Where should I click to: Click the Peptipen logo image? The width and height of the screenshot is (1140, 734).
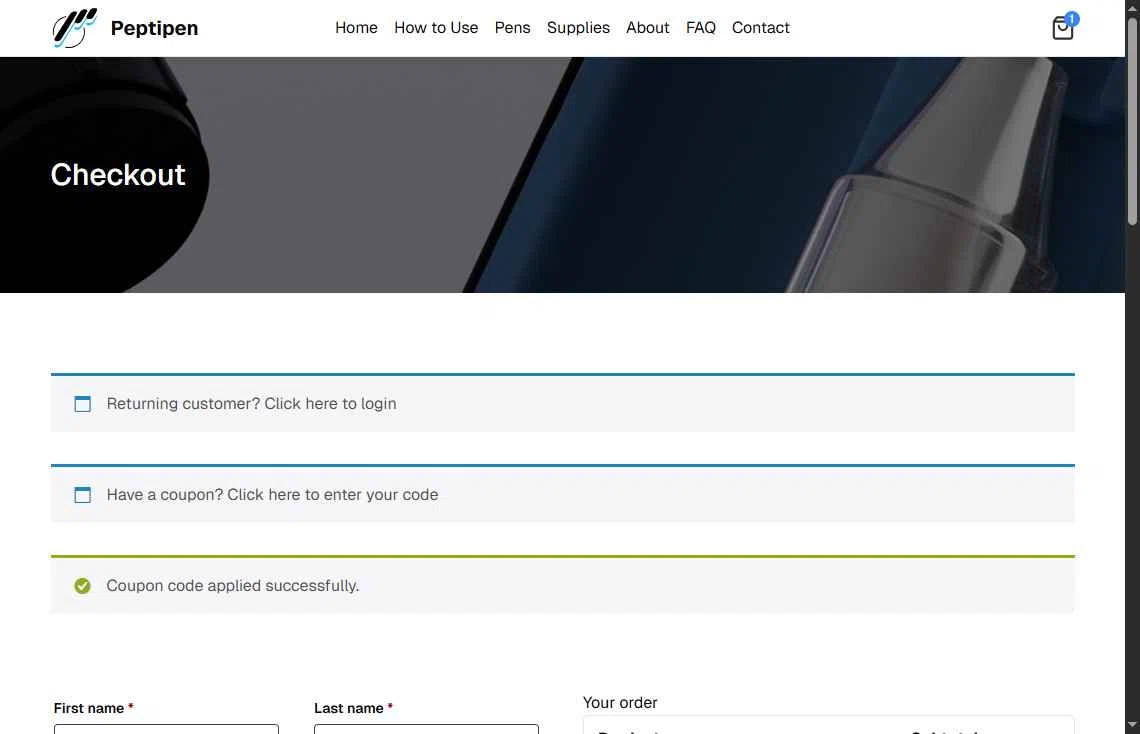coord(75,28)
